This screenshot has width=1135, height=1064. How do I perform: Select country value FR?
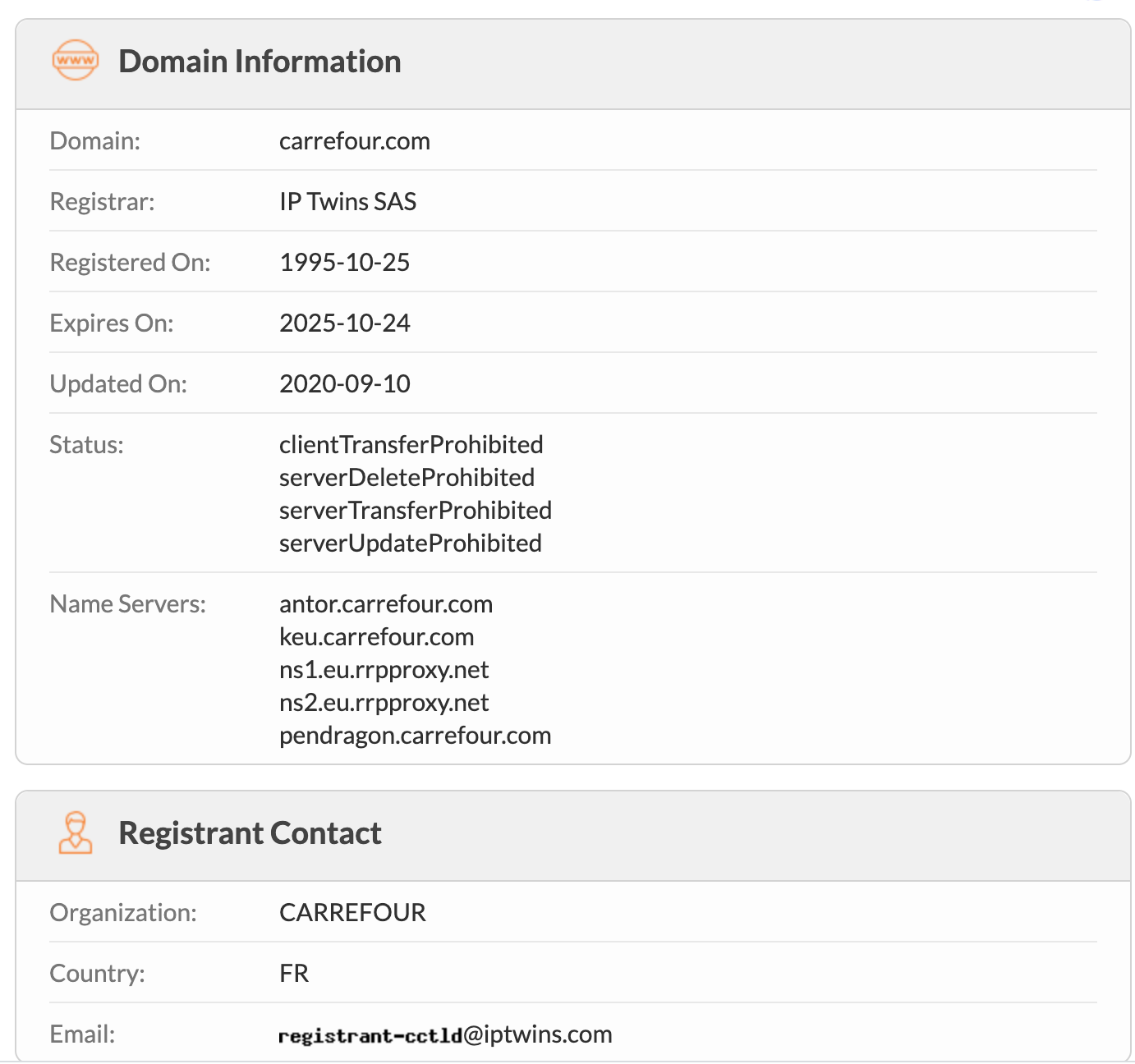[294, 974]
